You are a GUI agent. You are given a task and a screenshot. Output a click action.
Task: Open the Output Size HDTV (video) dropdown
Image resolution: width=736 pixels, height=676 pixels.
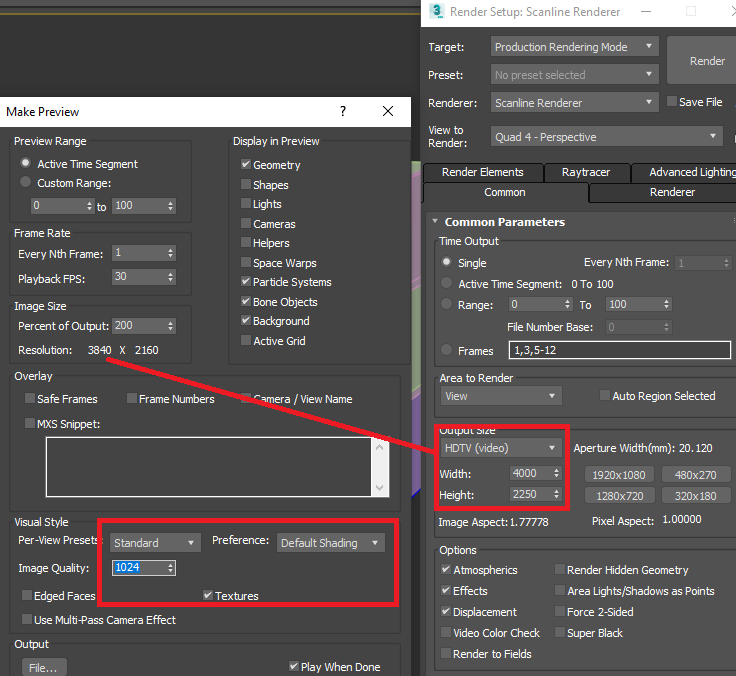click(x=500, y=448)
